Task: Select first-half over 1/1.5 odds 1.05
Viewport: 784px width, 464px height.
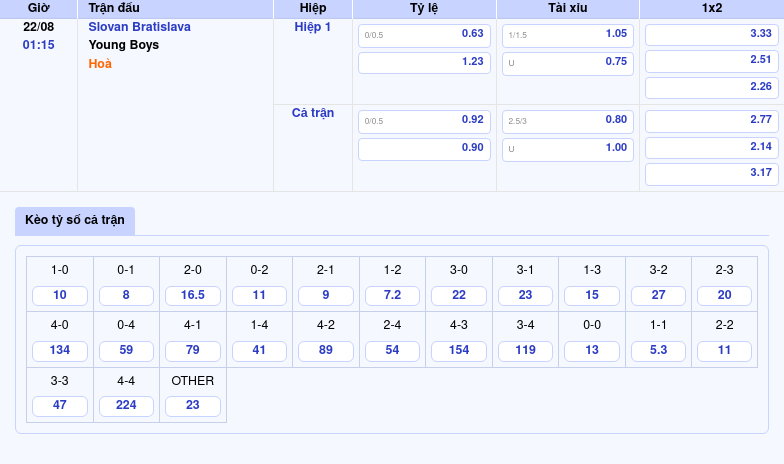Action: coord(568,35)
